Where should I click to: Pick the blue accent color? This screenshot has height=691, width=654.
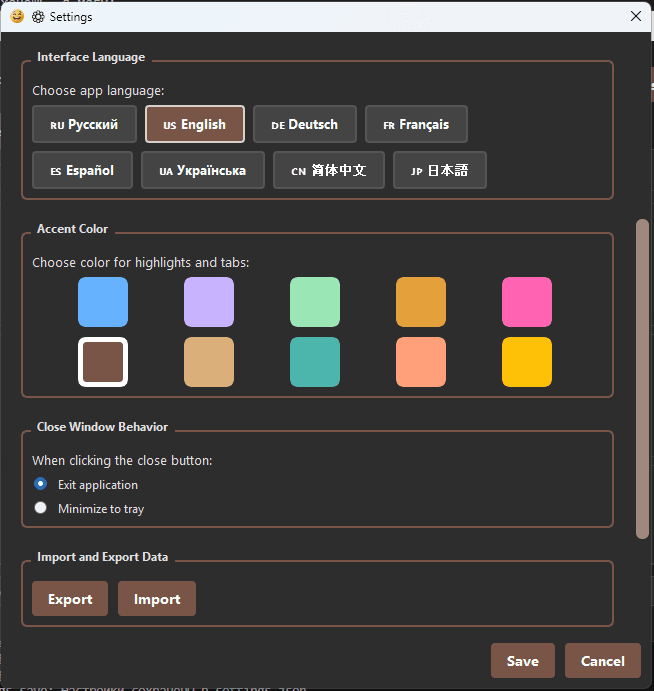click(103, 302)
